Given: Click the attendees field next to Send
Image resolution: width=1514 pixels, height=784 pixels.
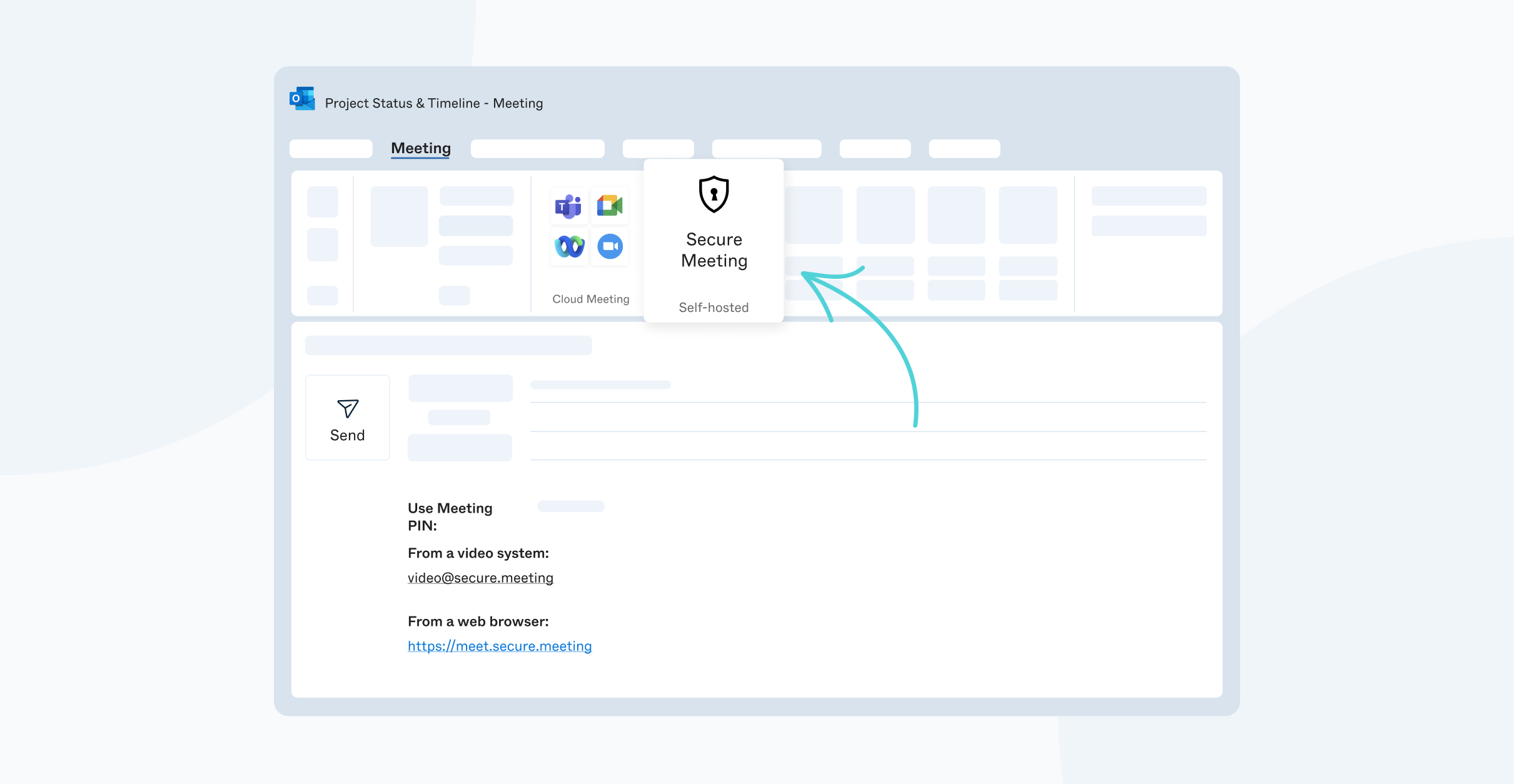Looking at the screenshot, I should point(460,388).
